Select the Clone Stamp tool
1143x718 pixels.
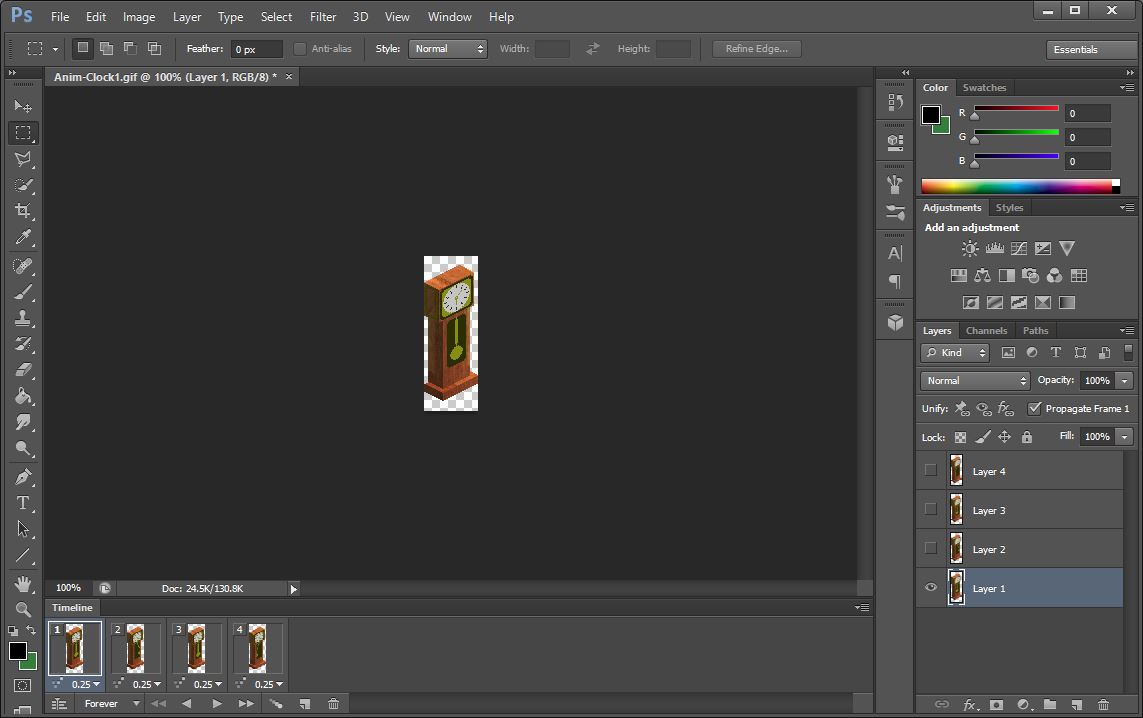[23, 319]
